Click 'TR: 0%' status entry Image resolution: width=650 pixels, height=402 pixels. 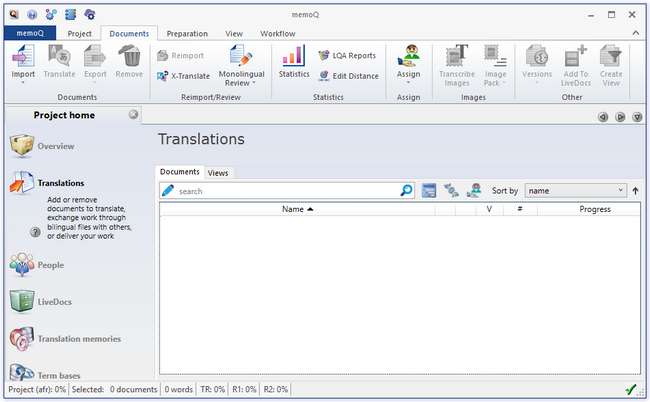[x=212, y=390]
